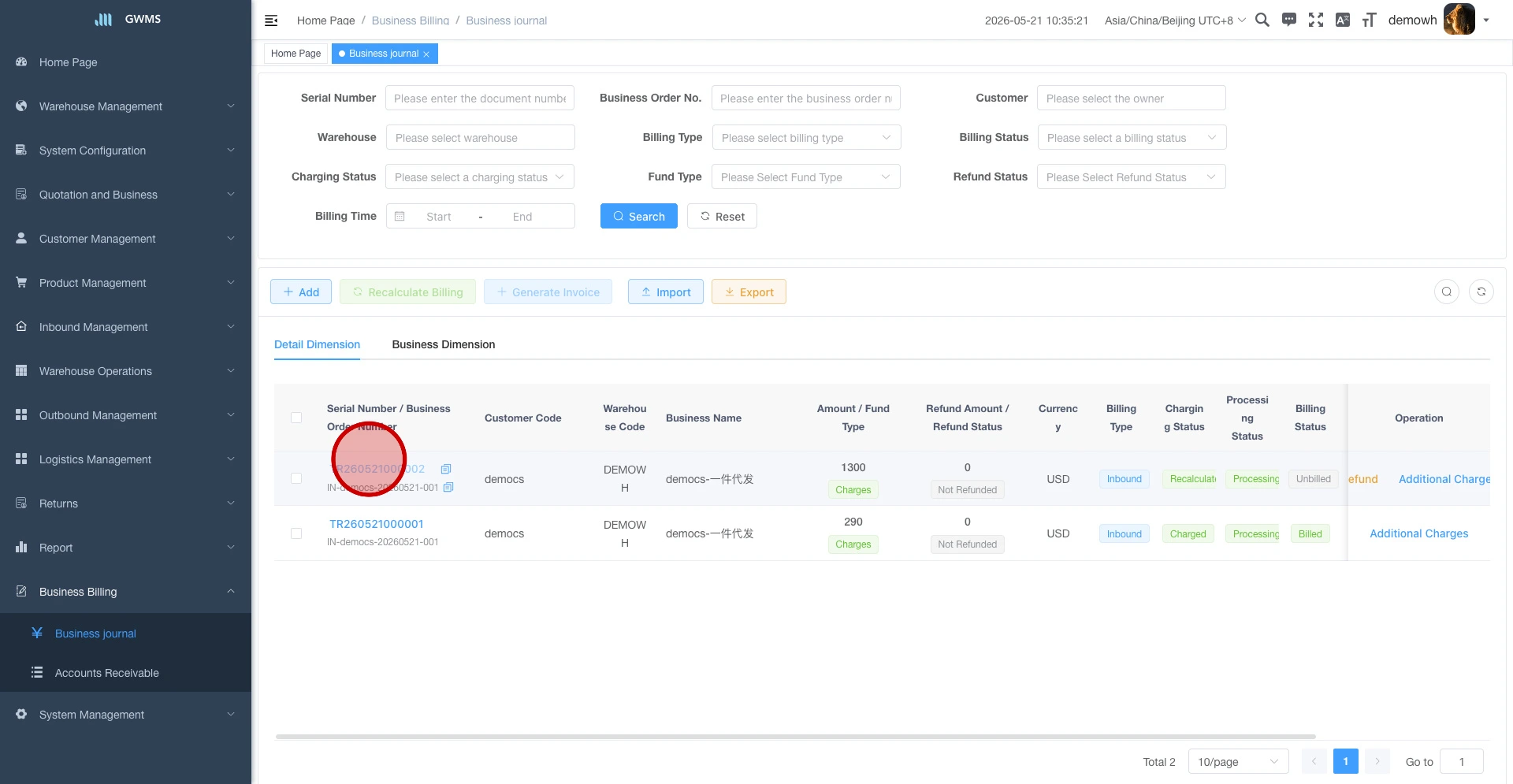This screenshot has height=784, width=1513.
Task: Open the font size icon
Action: point(1370,20)
